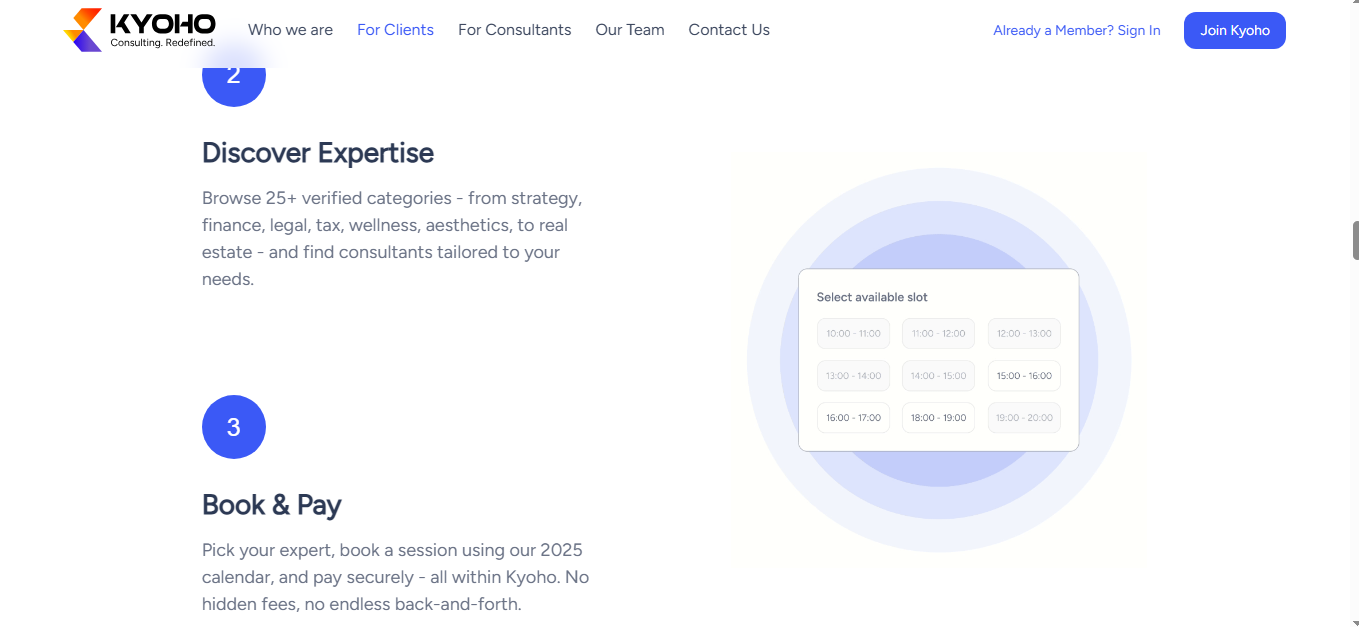Navigate to Our Team
1359x627 pixels.
630,30
